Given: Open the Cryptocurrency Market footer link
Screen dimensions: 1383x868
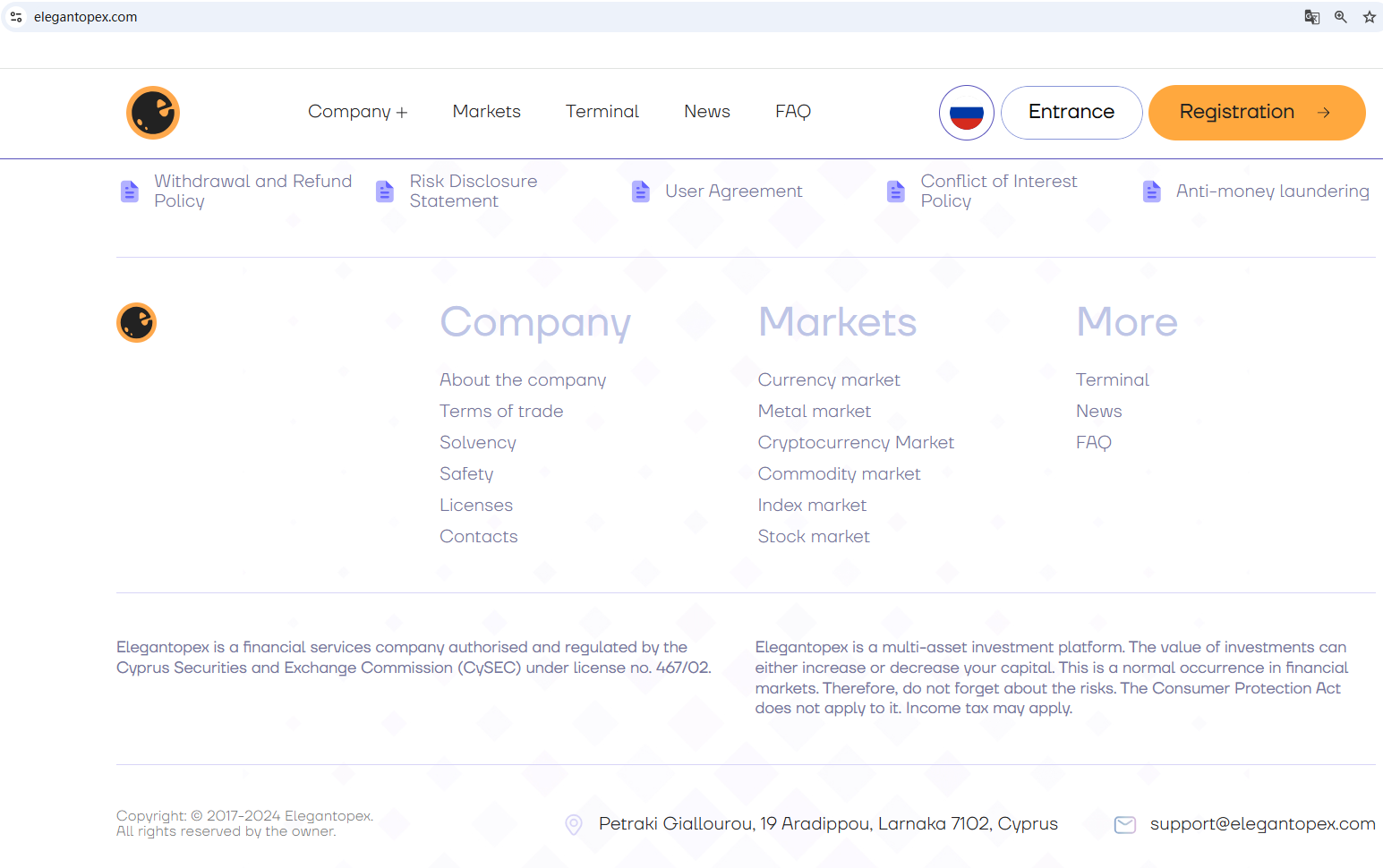Looking at the screenshot, I should coord(855,443).
